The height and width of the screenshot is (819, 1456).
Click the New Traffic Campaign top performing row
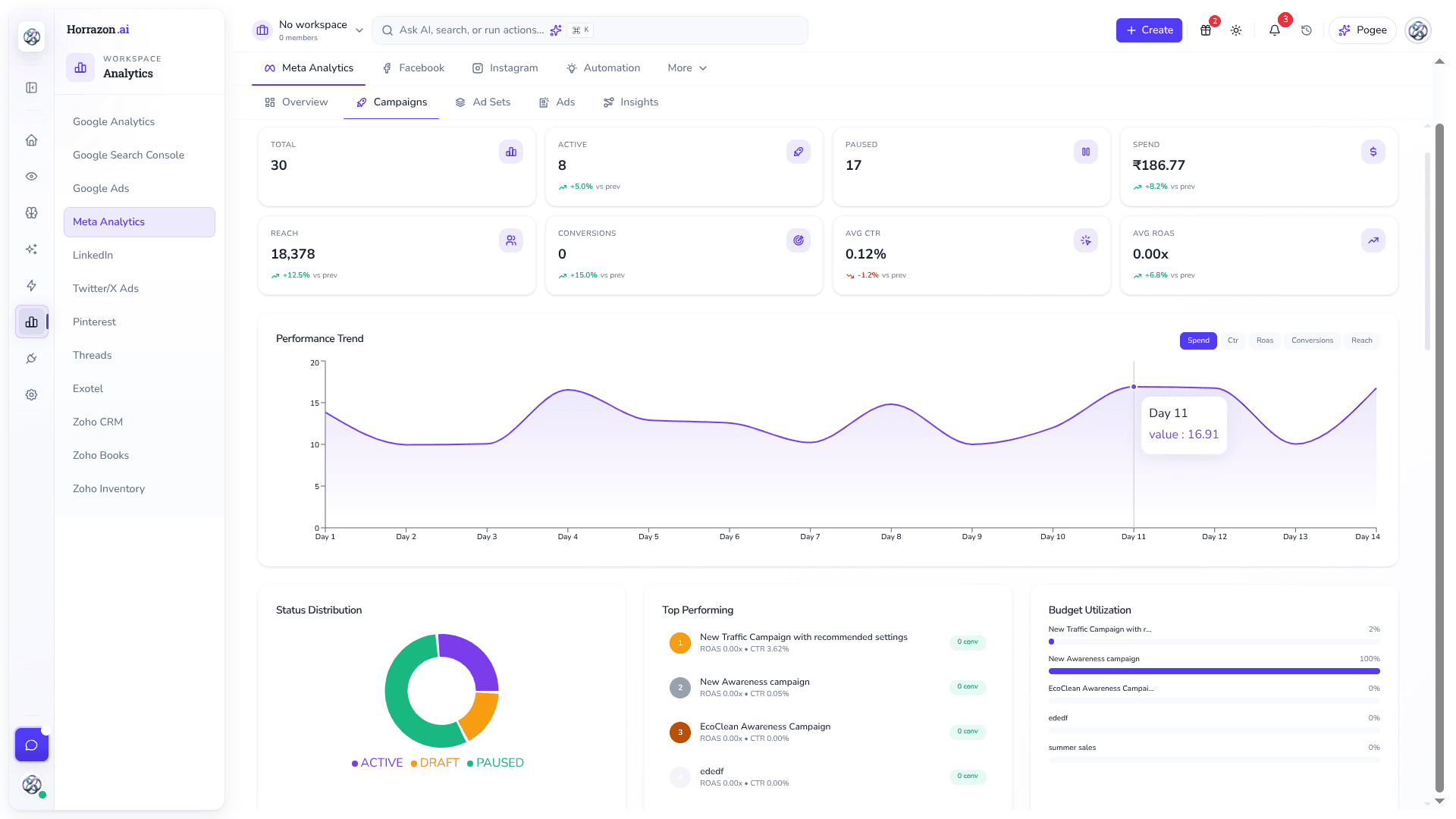827,642
